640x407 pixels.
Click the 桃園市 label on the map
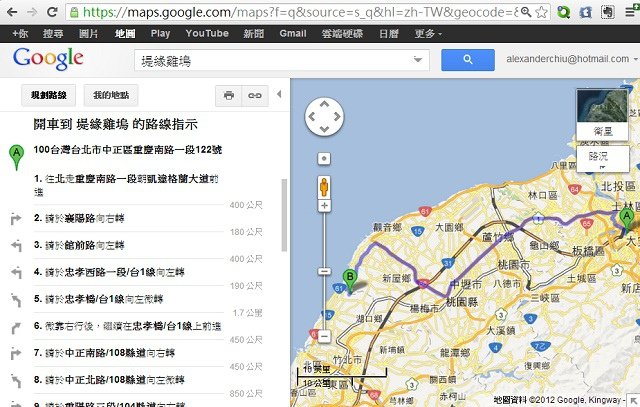[x=513, y=265]
